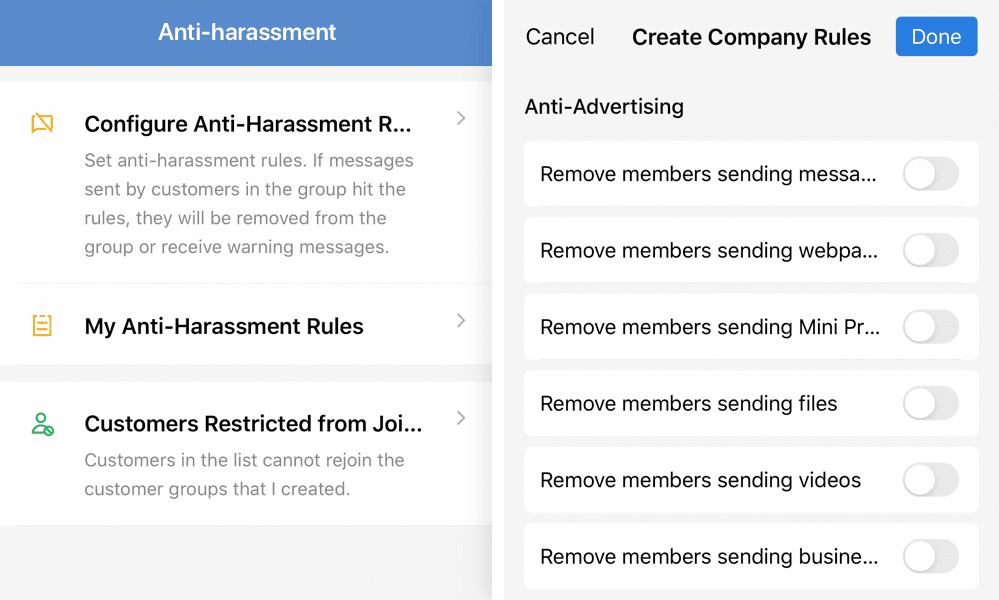Viewport: 999px width, 600px height.
Task: Click the My Anti-Harassment Rules clipboard icon
Action: (x=42, y=325)
